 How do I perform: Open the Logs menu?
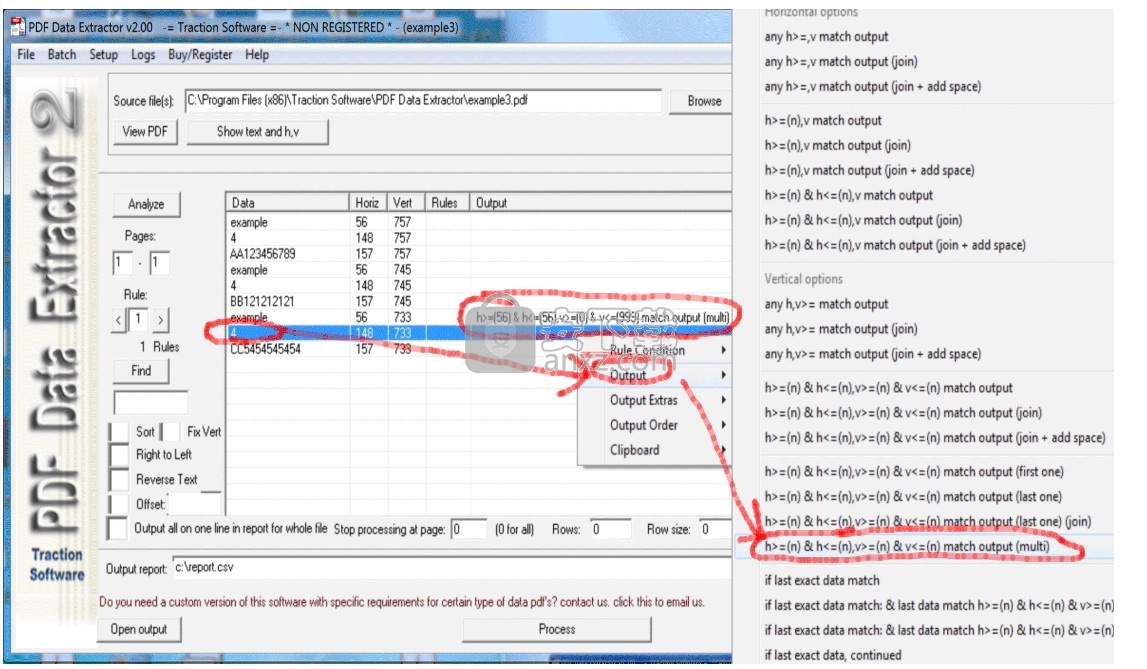click(143, 55)
